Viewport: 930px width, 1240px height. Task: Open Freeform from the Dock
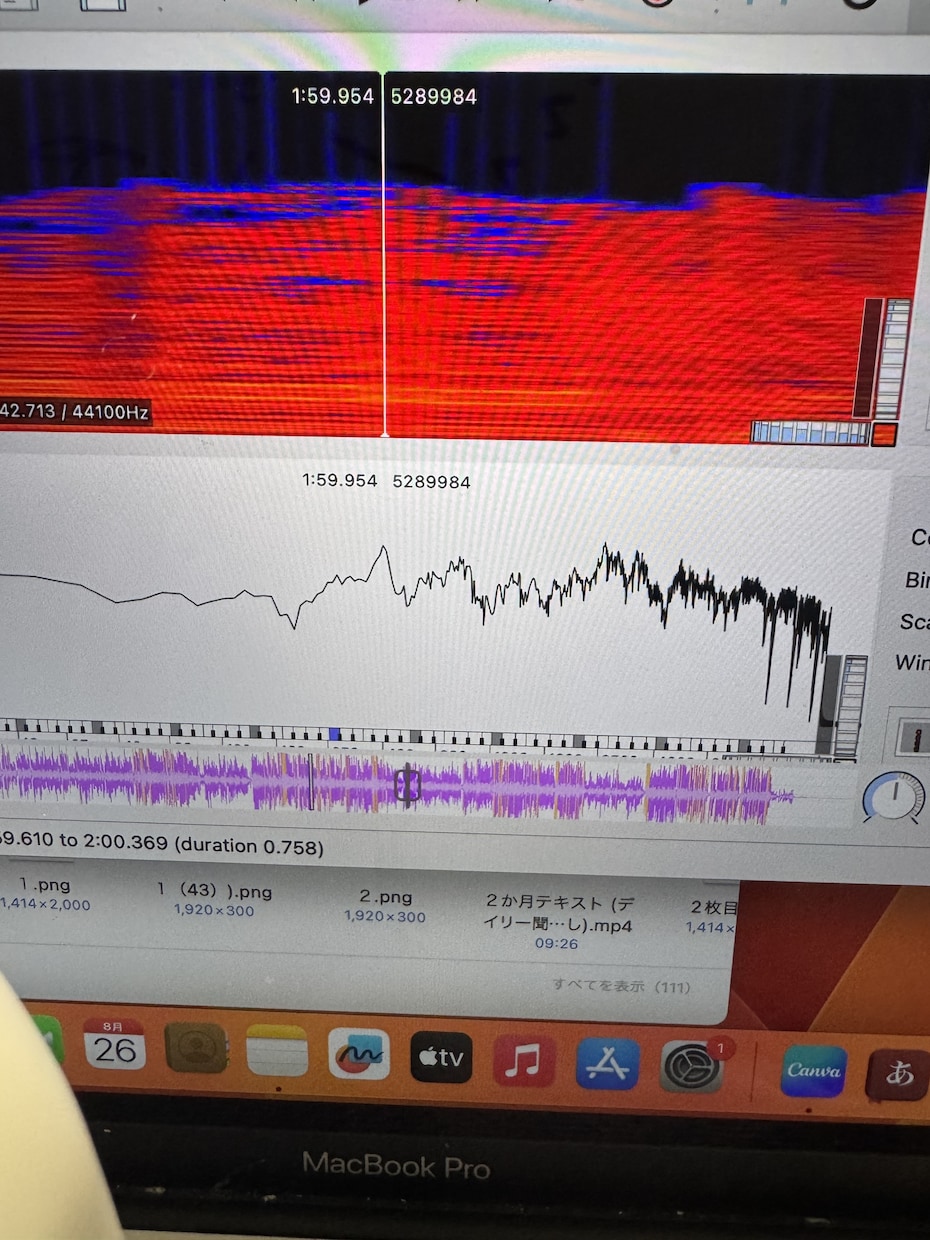pos(358,1054)
